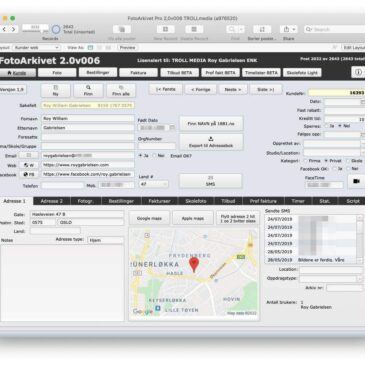
Task: Click the Sort records toolbar icon
Action: (262, 29)
